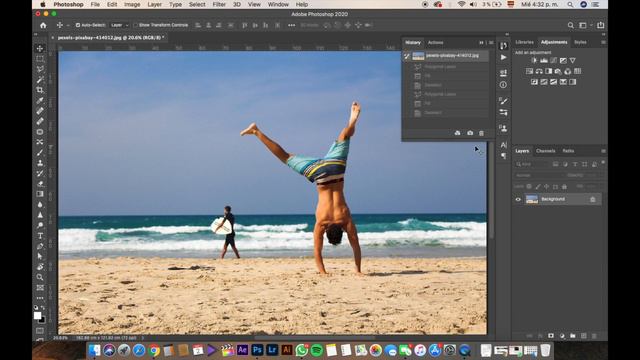640x360 pixels.
Task: Filter layers by type layers
Action: point(575,164)
